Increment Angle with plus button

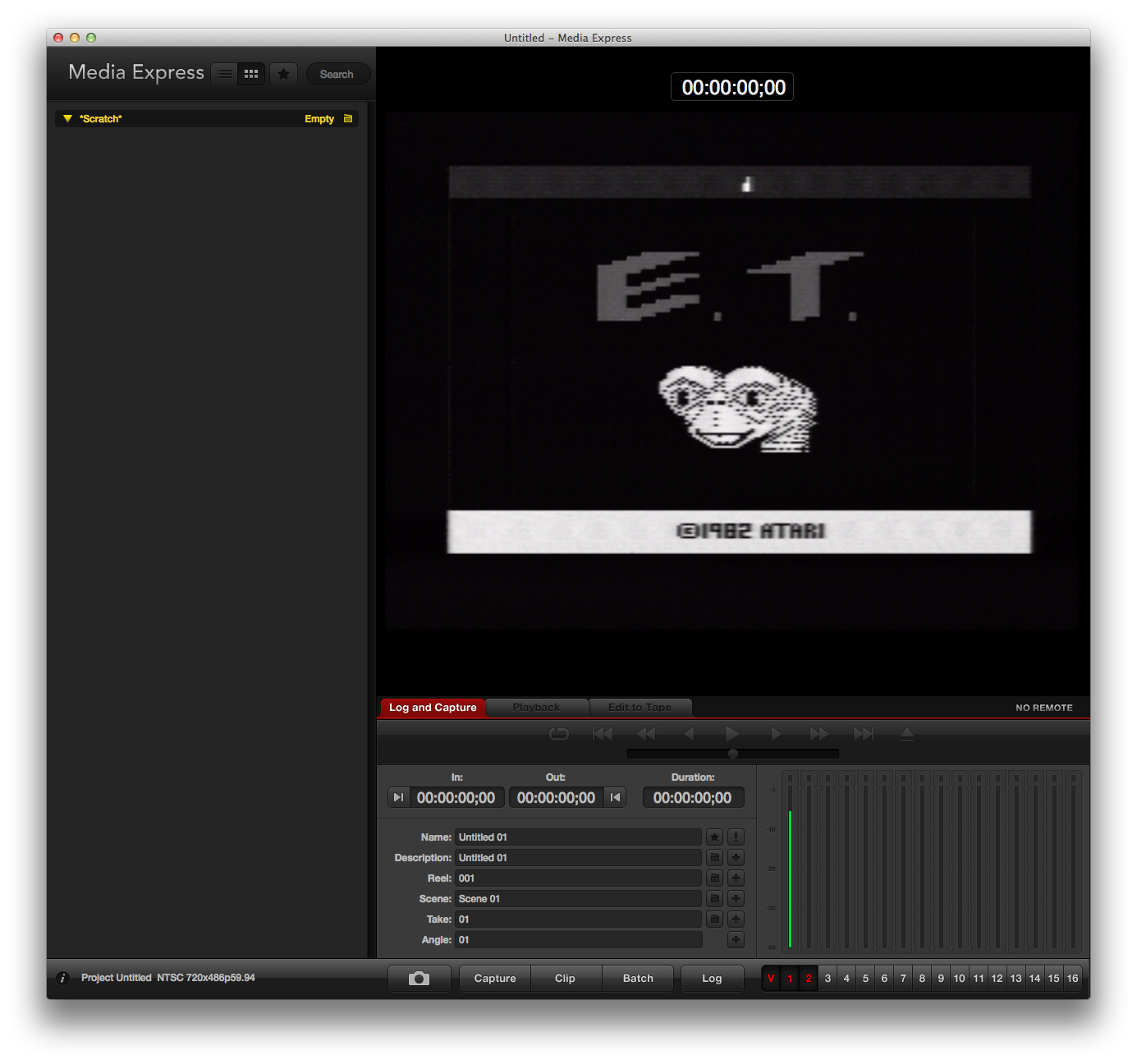pos(736,940)
